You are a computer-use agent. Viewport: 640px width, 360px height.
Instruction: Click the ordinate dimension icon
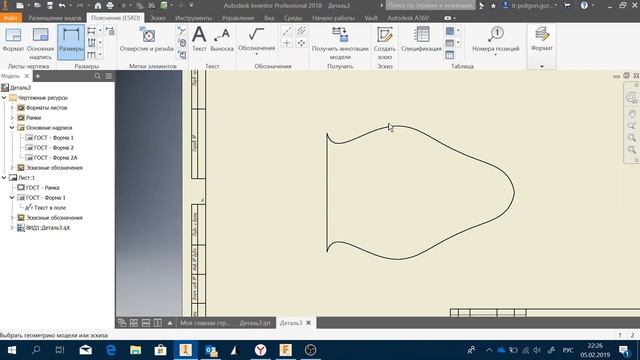(91, 42)
